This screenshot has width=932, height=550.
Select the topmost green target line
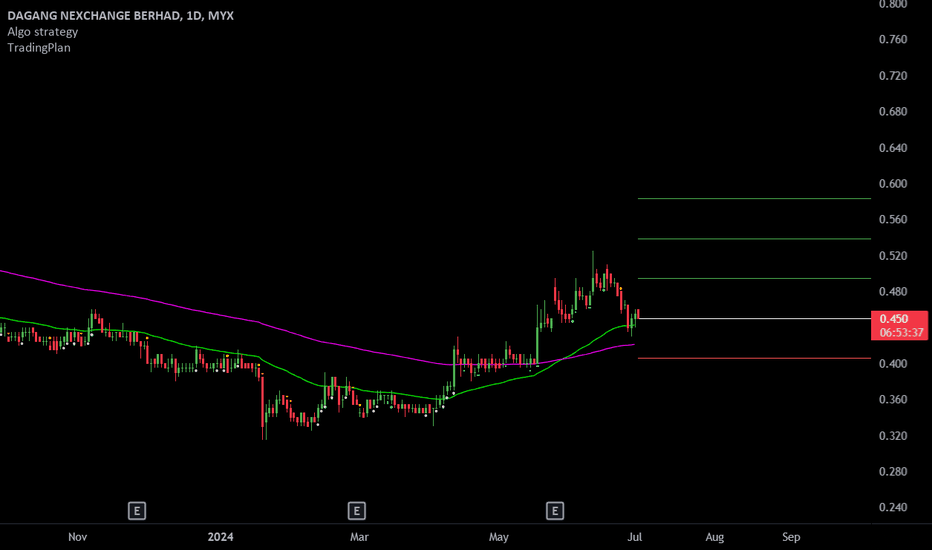(754, 199)
